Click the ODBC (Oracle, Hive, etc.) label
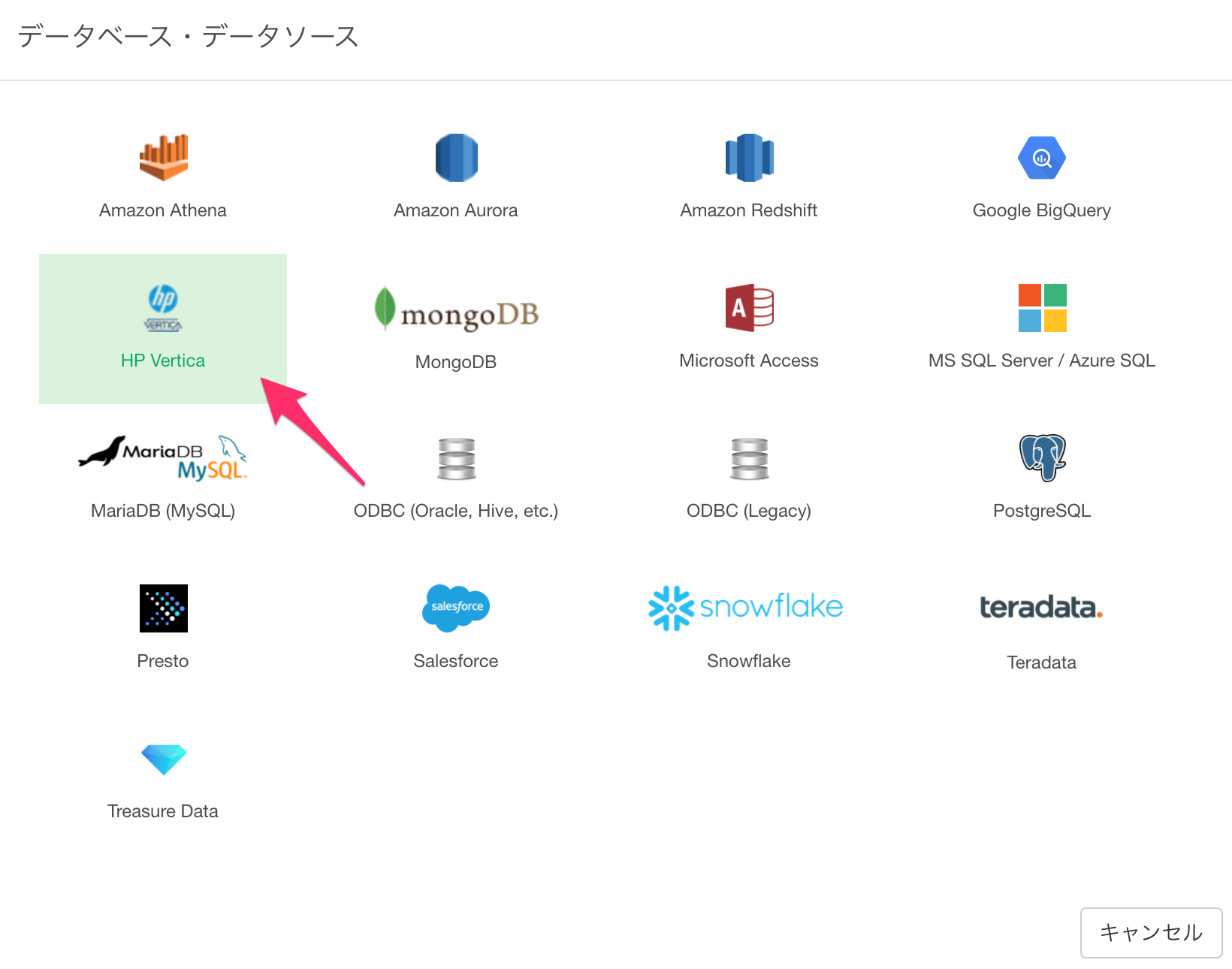 click(x=456, y=511)
